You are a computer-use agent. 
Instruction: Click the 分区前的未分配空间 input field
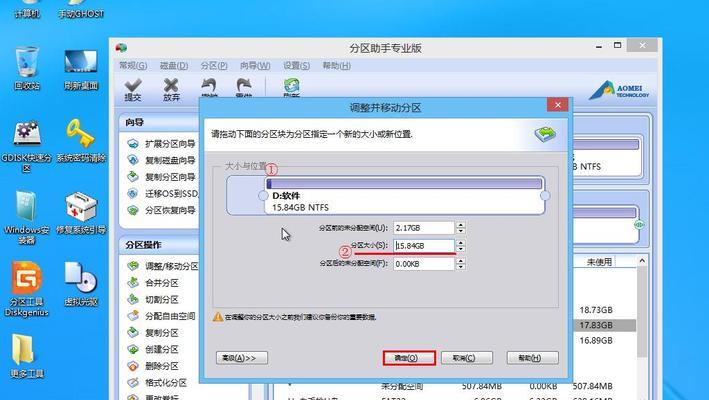(424, 228)
